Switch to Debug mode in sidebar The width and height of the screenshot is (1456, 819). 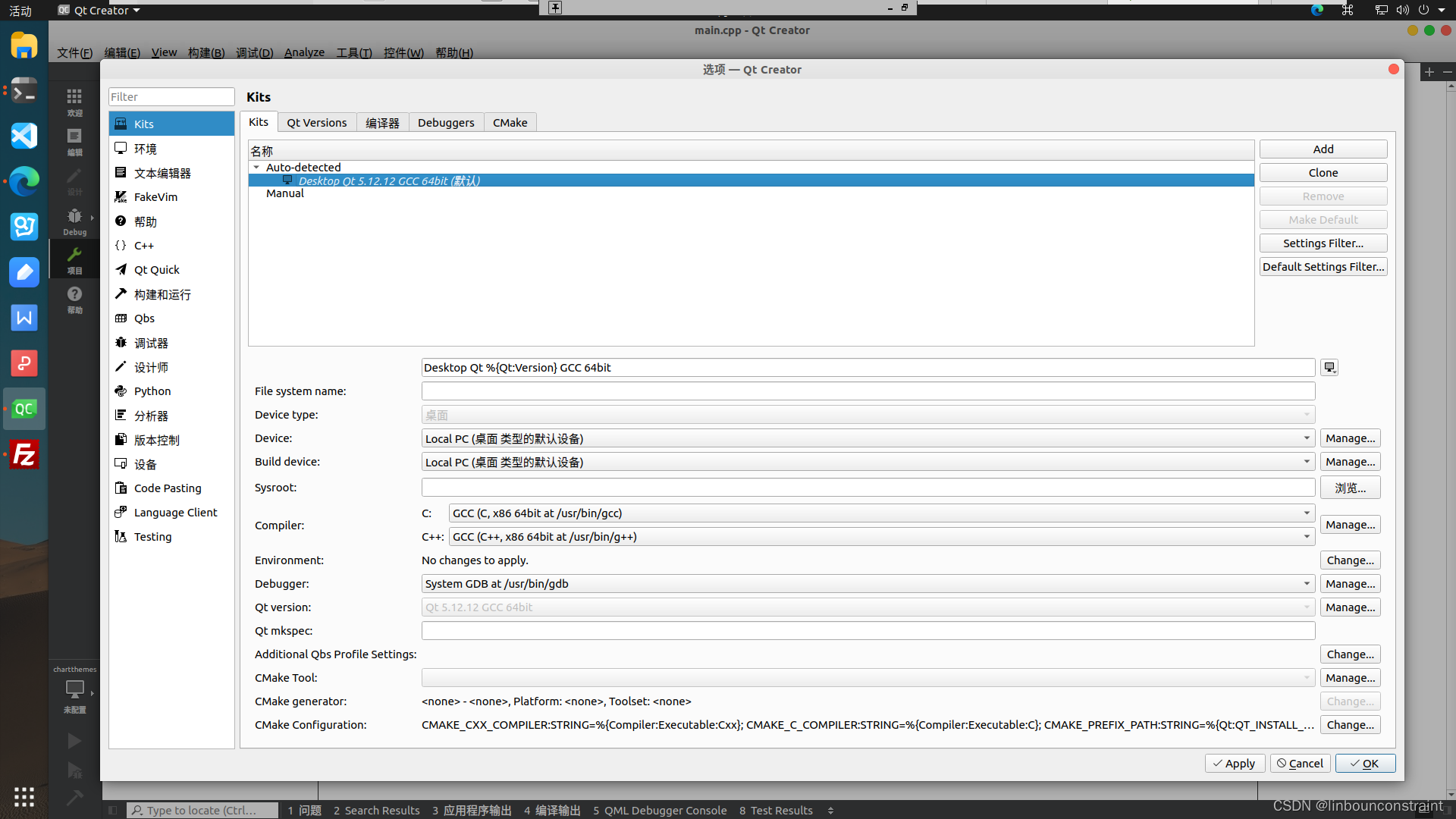point(74,221)
